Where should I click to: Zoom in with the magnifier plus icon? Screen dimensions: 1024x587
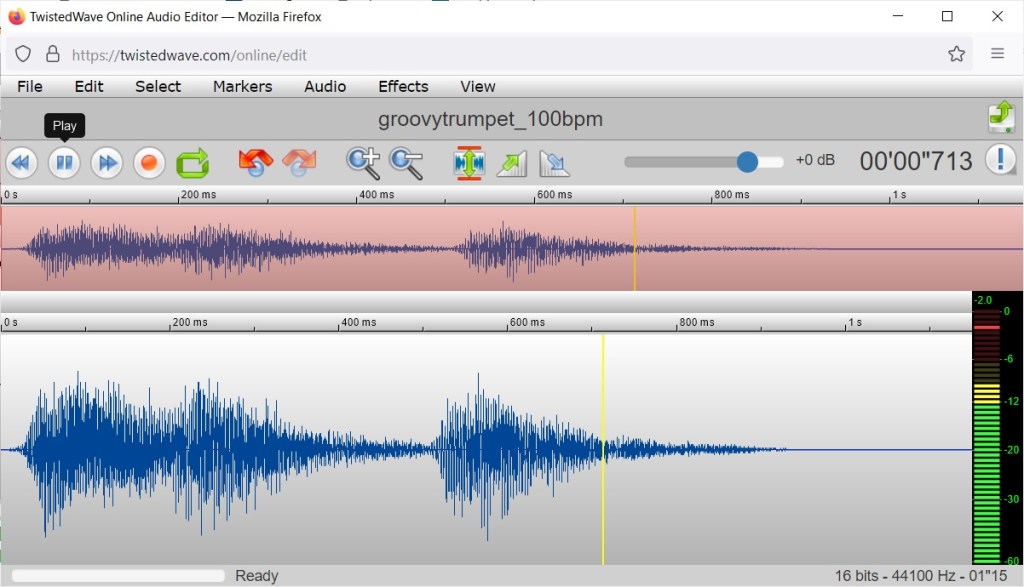[363, 162]
